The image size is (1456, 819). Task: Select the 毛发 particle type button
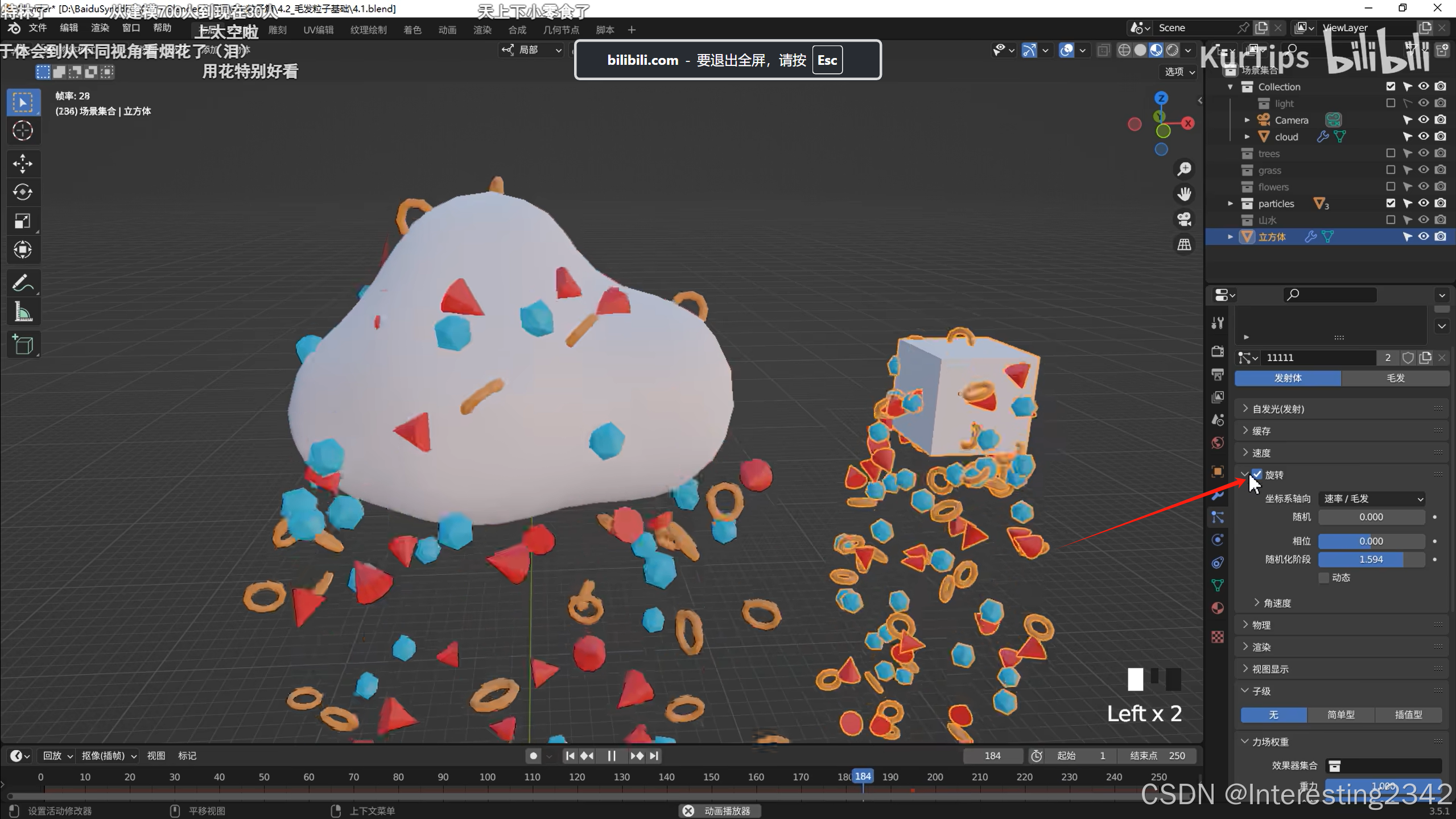(x=1395, y=378)
